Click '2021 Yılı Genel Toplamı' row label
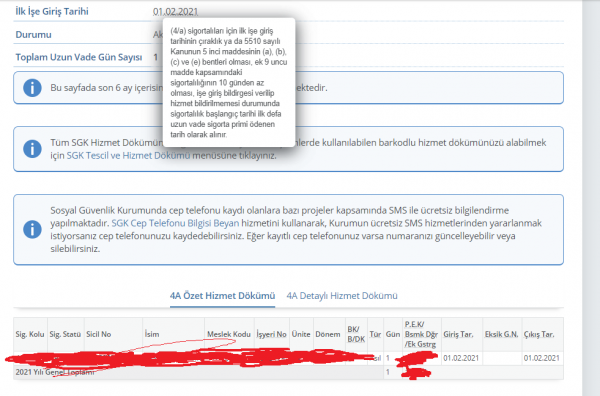The image size is (600, 396). pyautogui.click(x=55, y=372)
